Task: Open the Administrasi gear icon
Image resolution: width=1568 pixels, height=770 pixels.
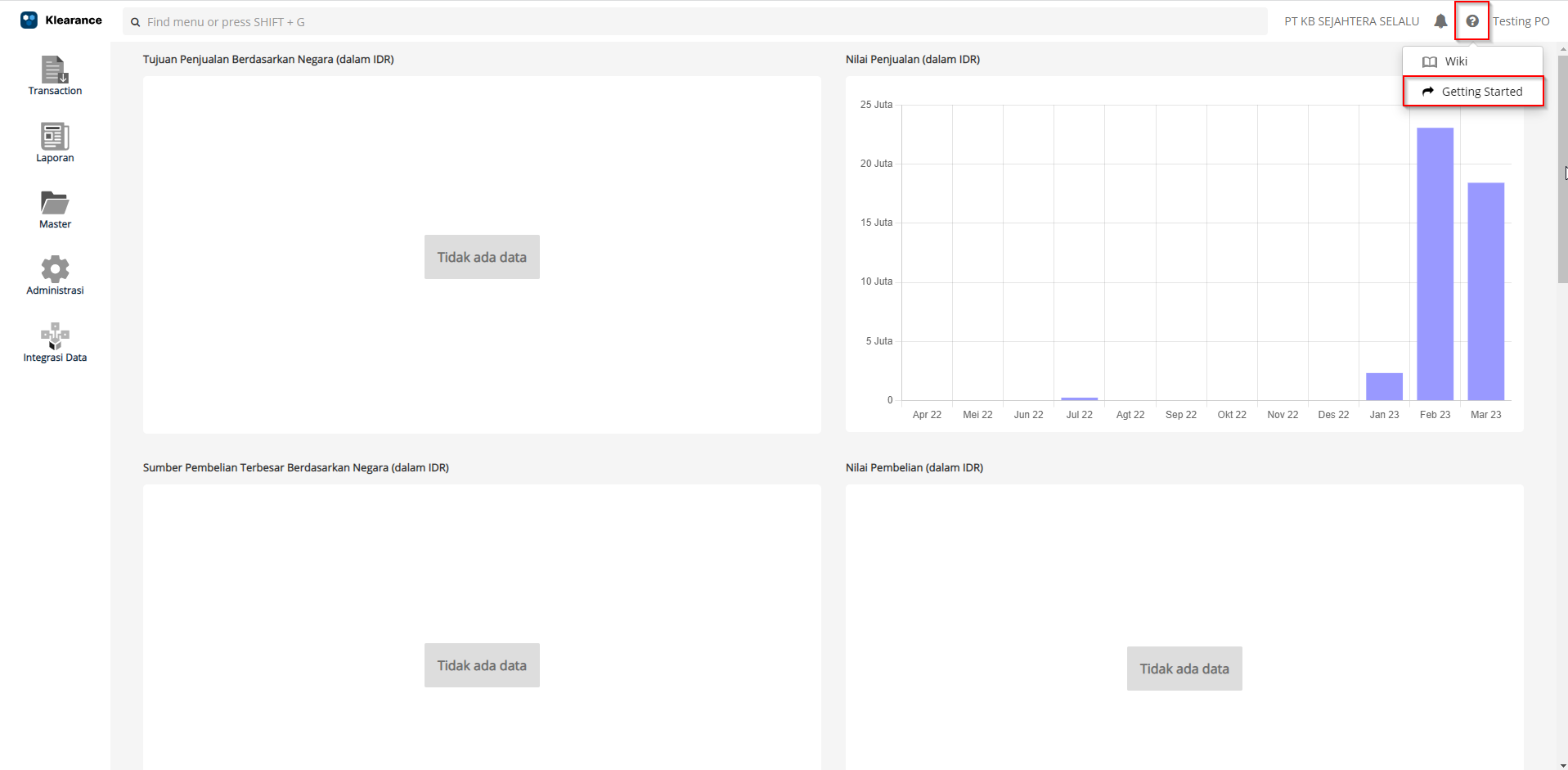Action: pyautogui.click(x=55, y=275)
